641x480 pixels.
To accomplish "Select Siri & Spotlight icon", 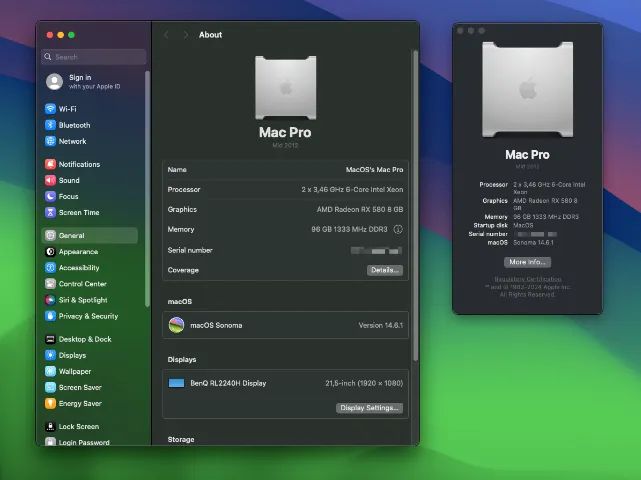I will (50, 300).
